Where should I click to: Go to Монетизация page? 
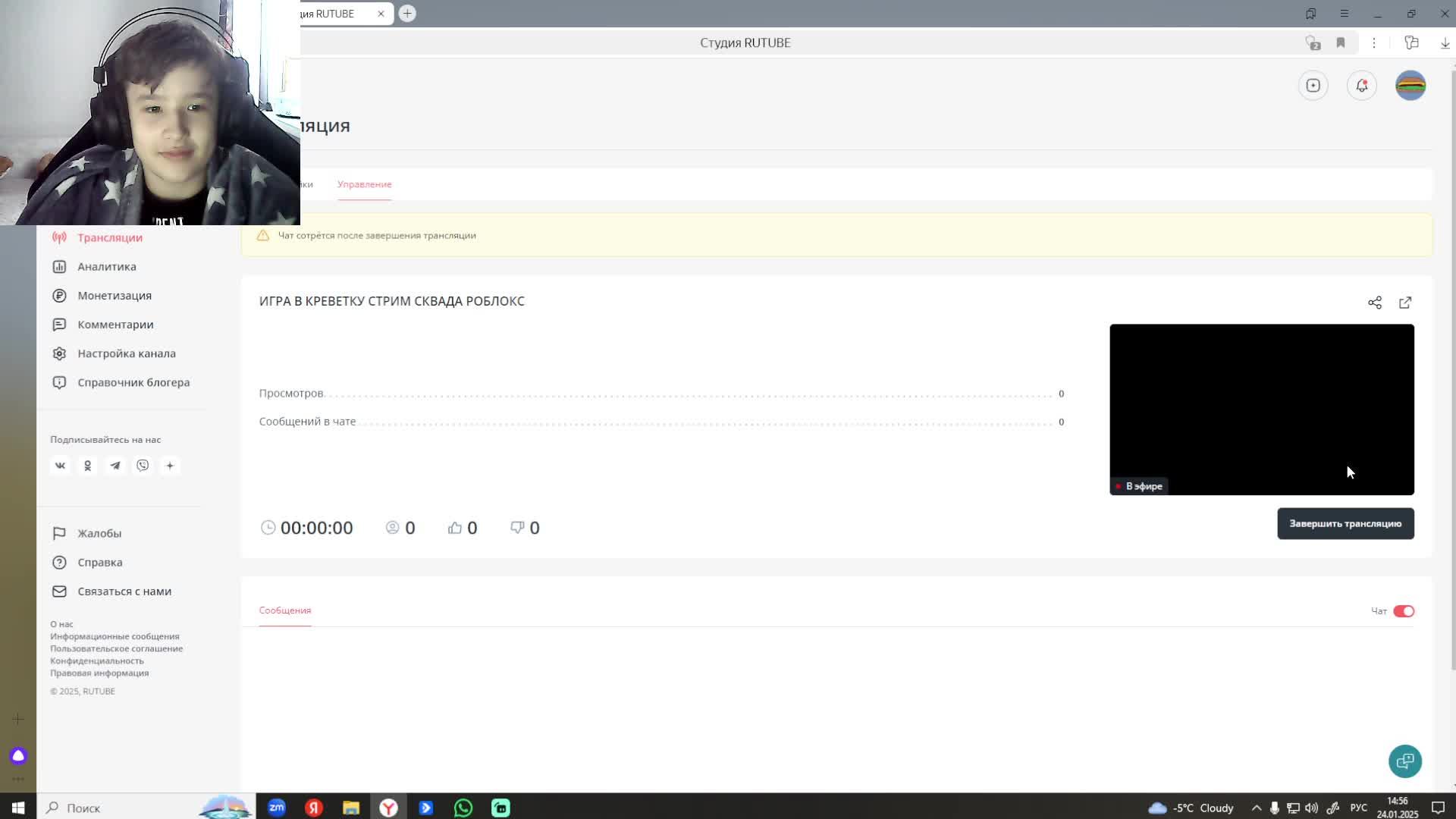(102, 295)
